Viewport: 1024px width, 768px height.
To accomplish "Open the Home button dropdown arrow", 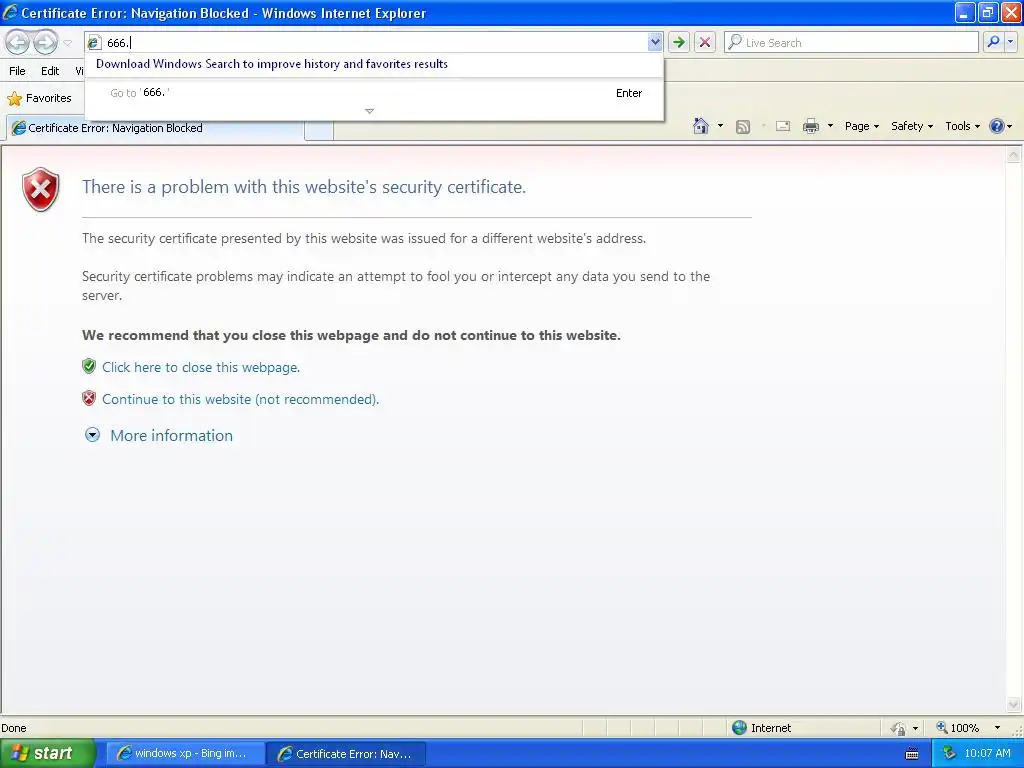I will tap(720, 126).
